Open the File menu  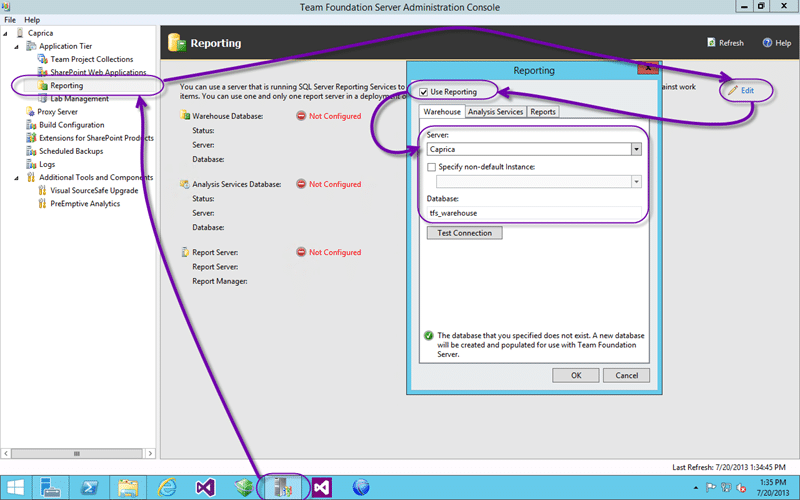click(10, 20)
